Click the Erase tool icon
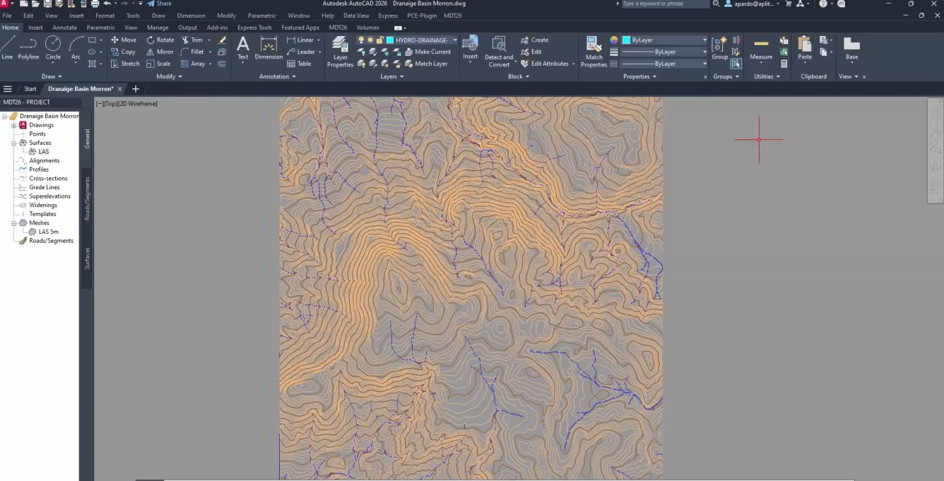Screen dimensions: 944x481 click(222, 40)
